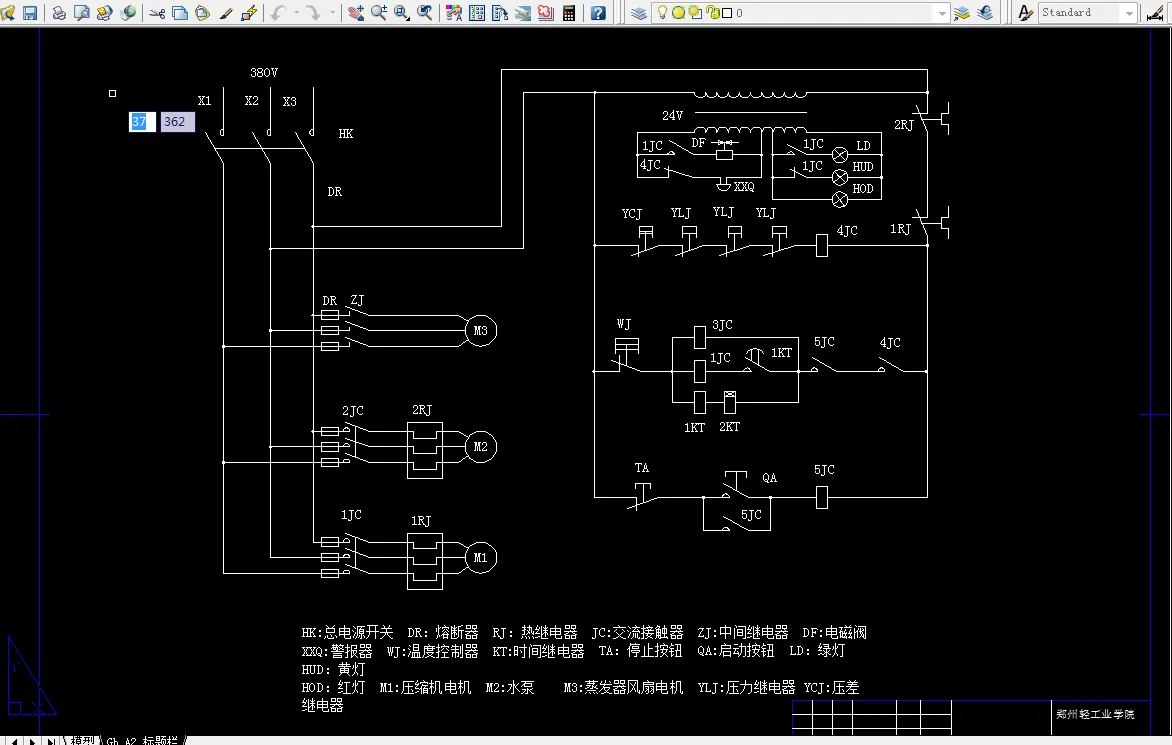Click the YCJ relay label
This screenshot has width=1172, height=745.
tap(632, 214)
